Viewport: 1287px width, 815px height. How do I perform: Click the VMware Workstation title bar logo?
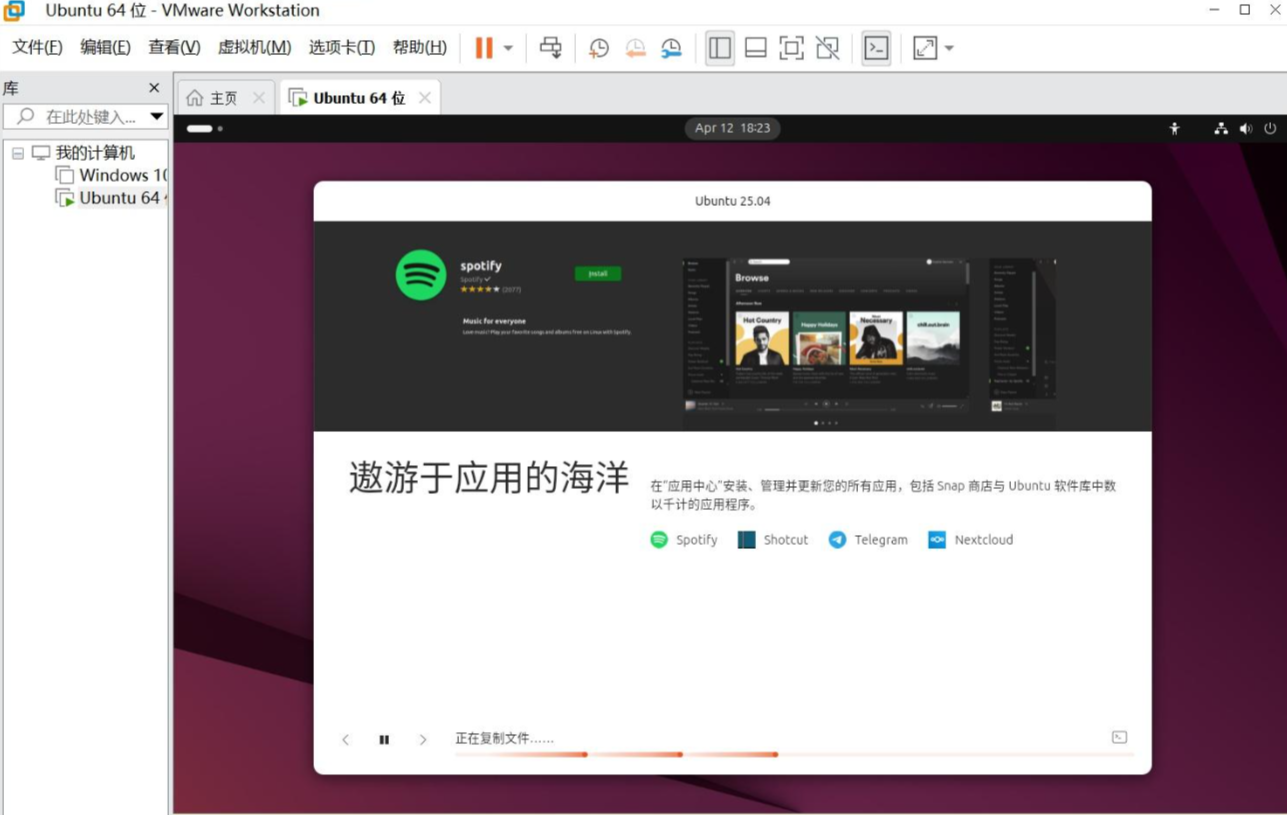14,11
